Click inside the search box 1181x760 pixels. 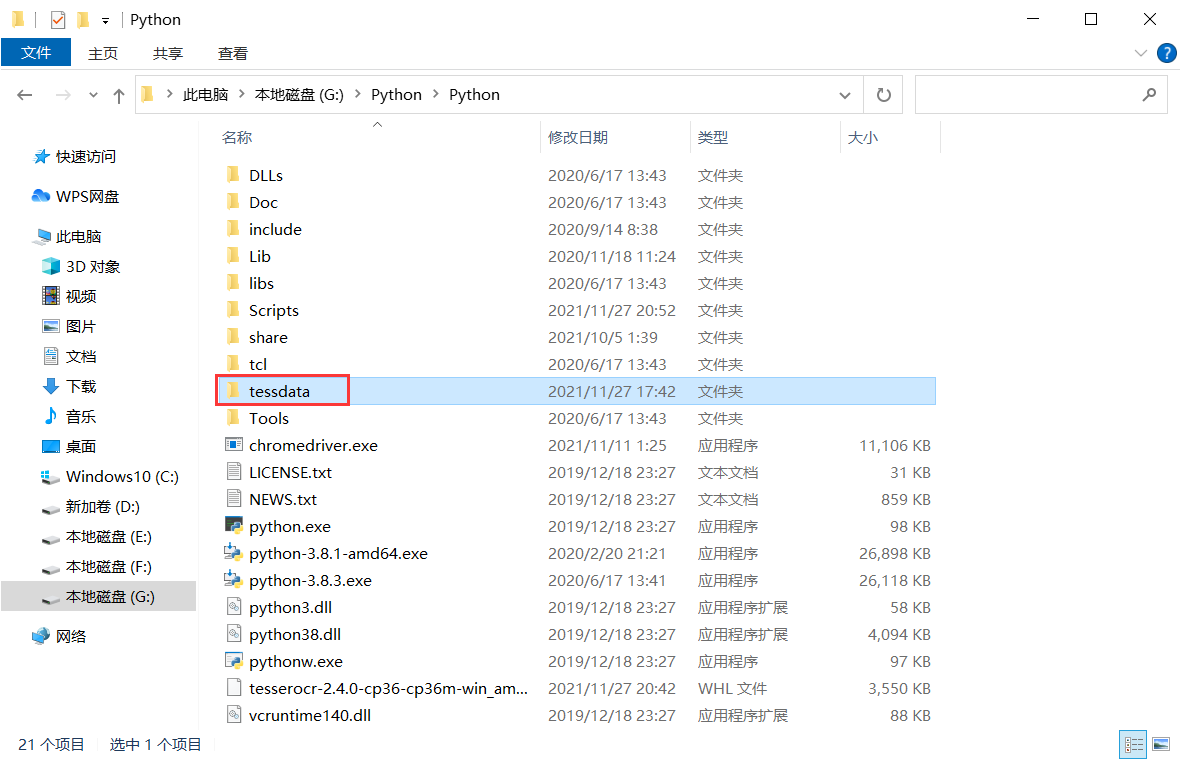pos(1040,94)
